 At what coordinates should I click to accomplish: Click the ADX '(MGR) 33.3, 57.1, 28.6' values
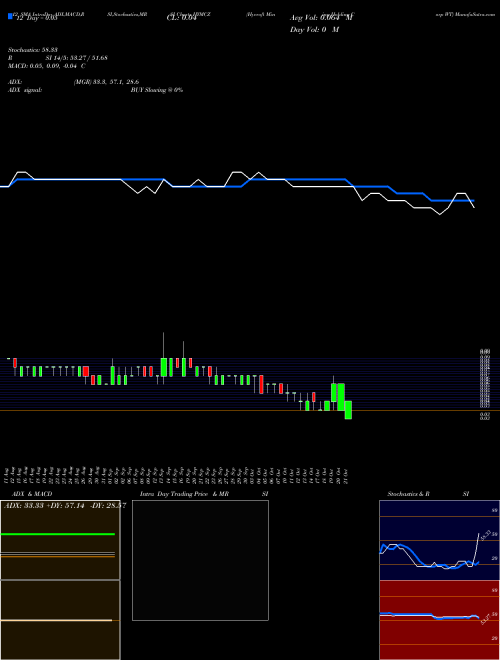pyautogui.click(x=106, y=82)
